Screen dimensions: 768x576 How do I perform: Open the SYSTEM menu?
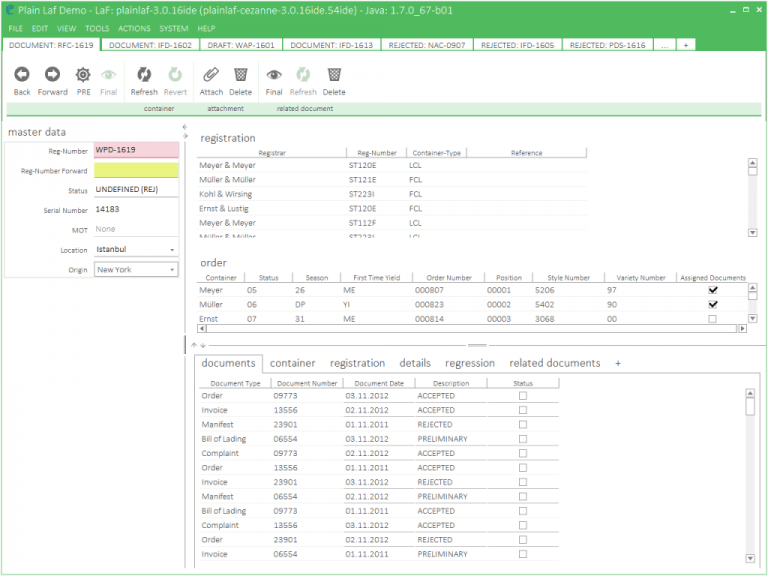coord(173,28)
